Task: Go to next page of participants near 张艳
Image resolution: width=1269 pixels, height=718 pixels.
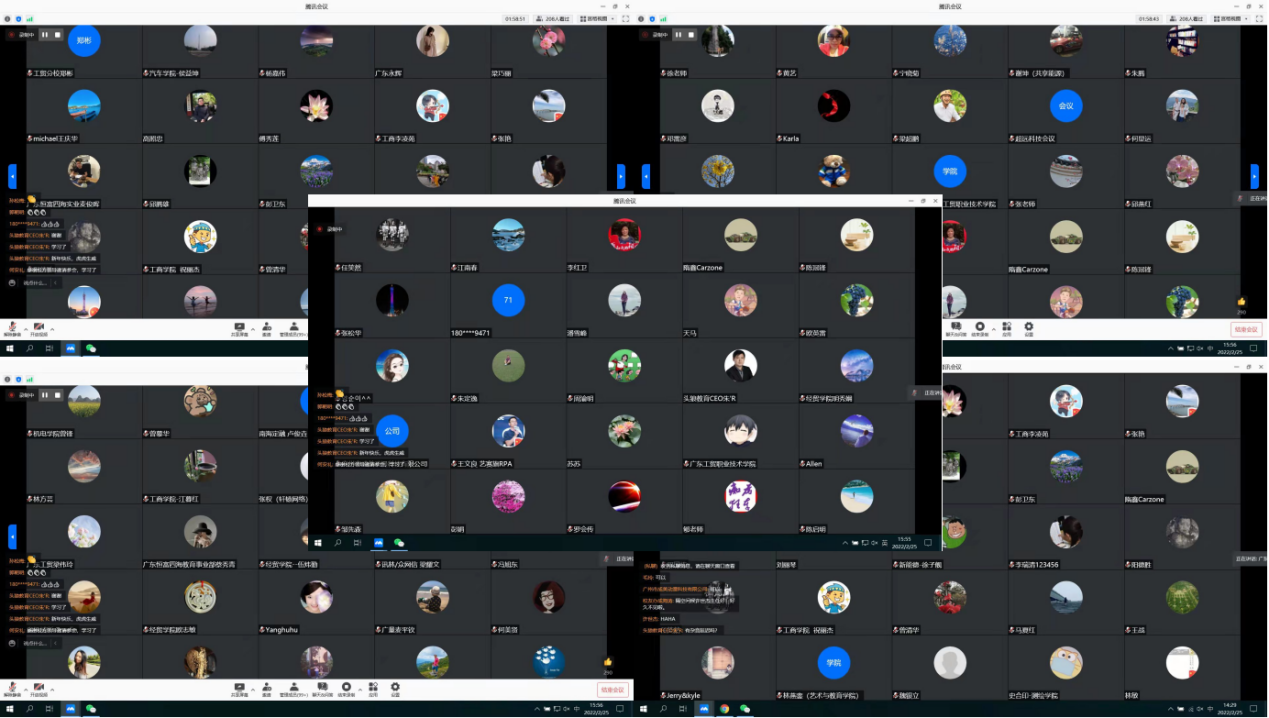Action: pyautogui.click(x=621, y=176)
